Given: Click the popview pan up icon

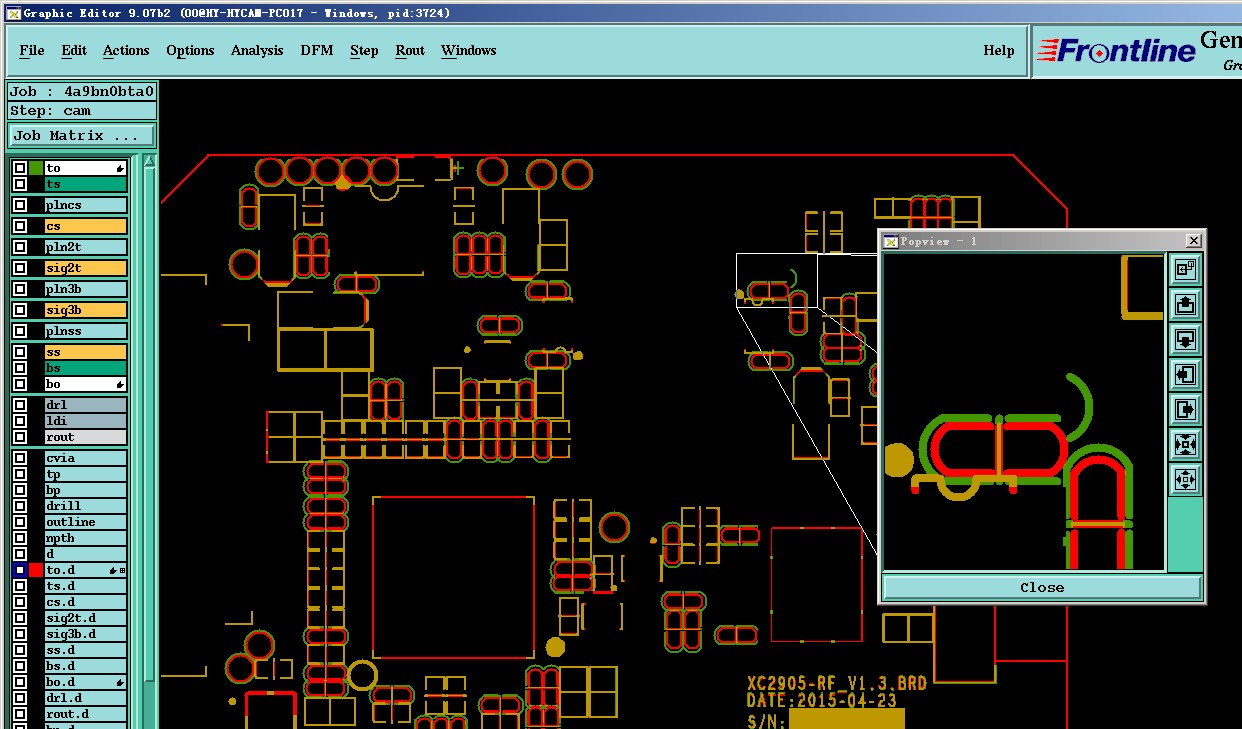Looking at the screenshot, I should 1185,304.
